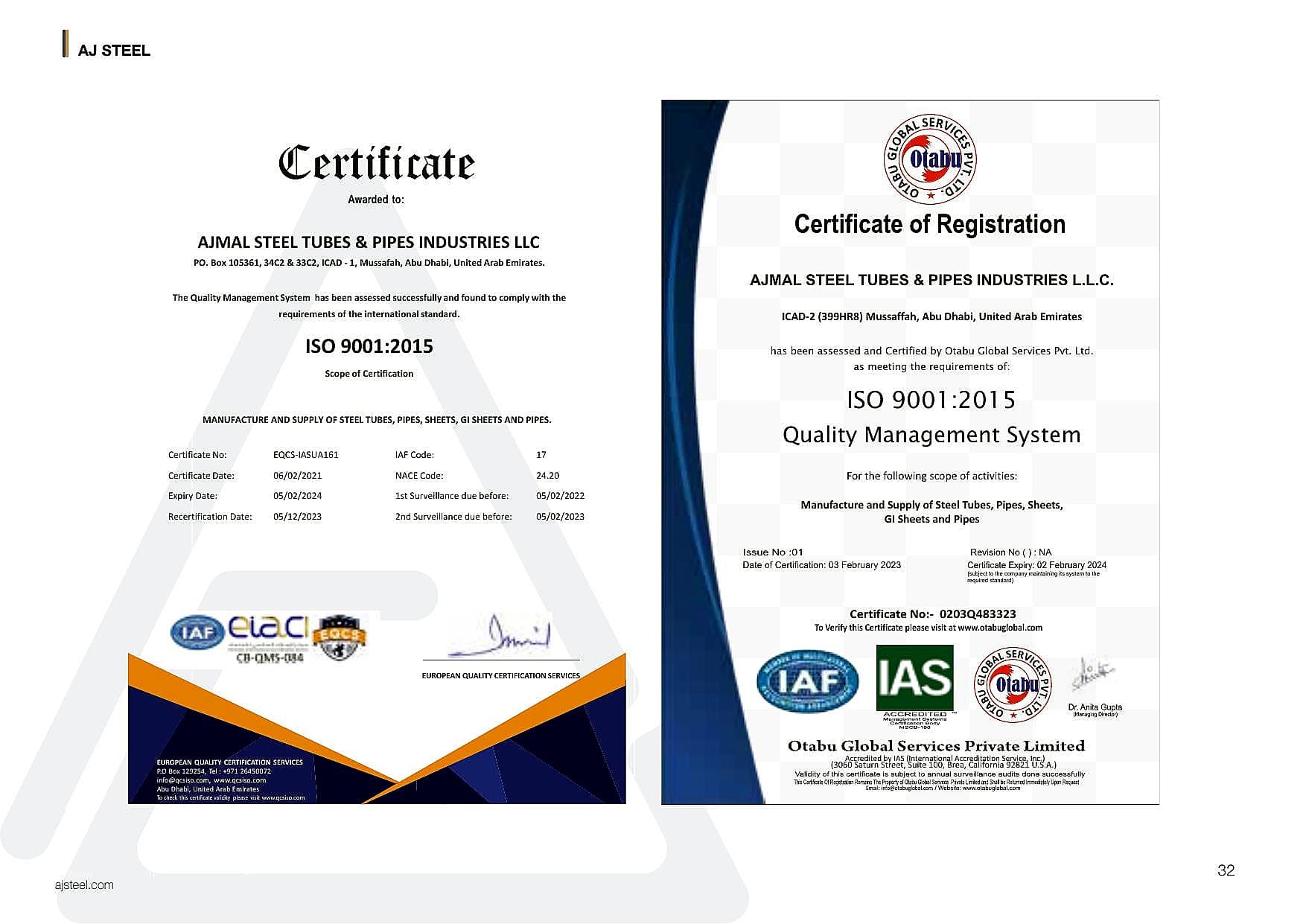
Task: Select certificate number EQCS-IASUA161
Action: pos(305,455)
